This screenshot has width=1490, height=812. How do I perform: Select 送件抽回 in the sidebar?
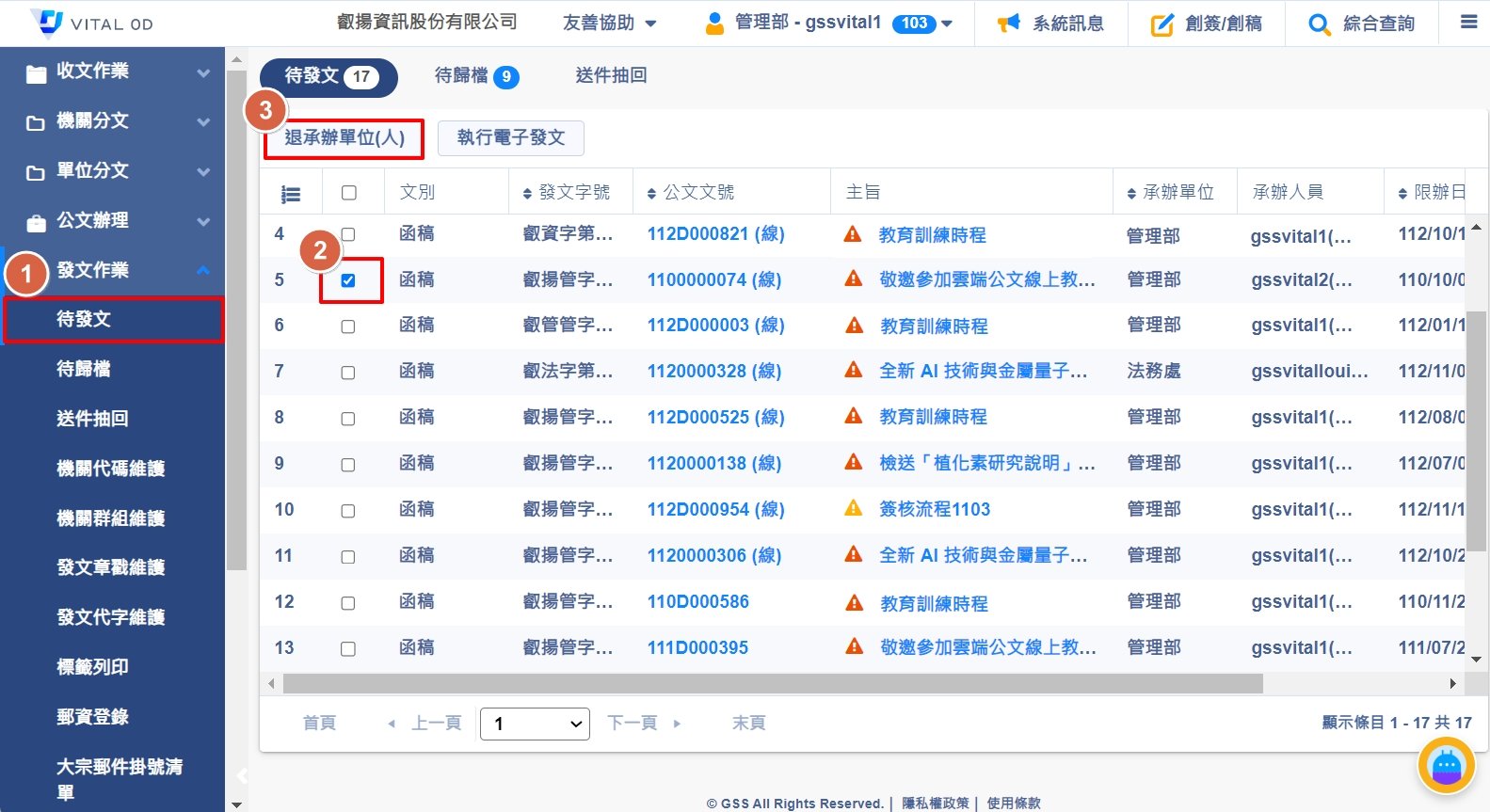coord(92,419)
